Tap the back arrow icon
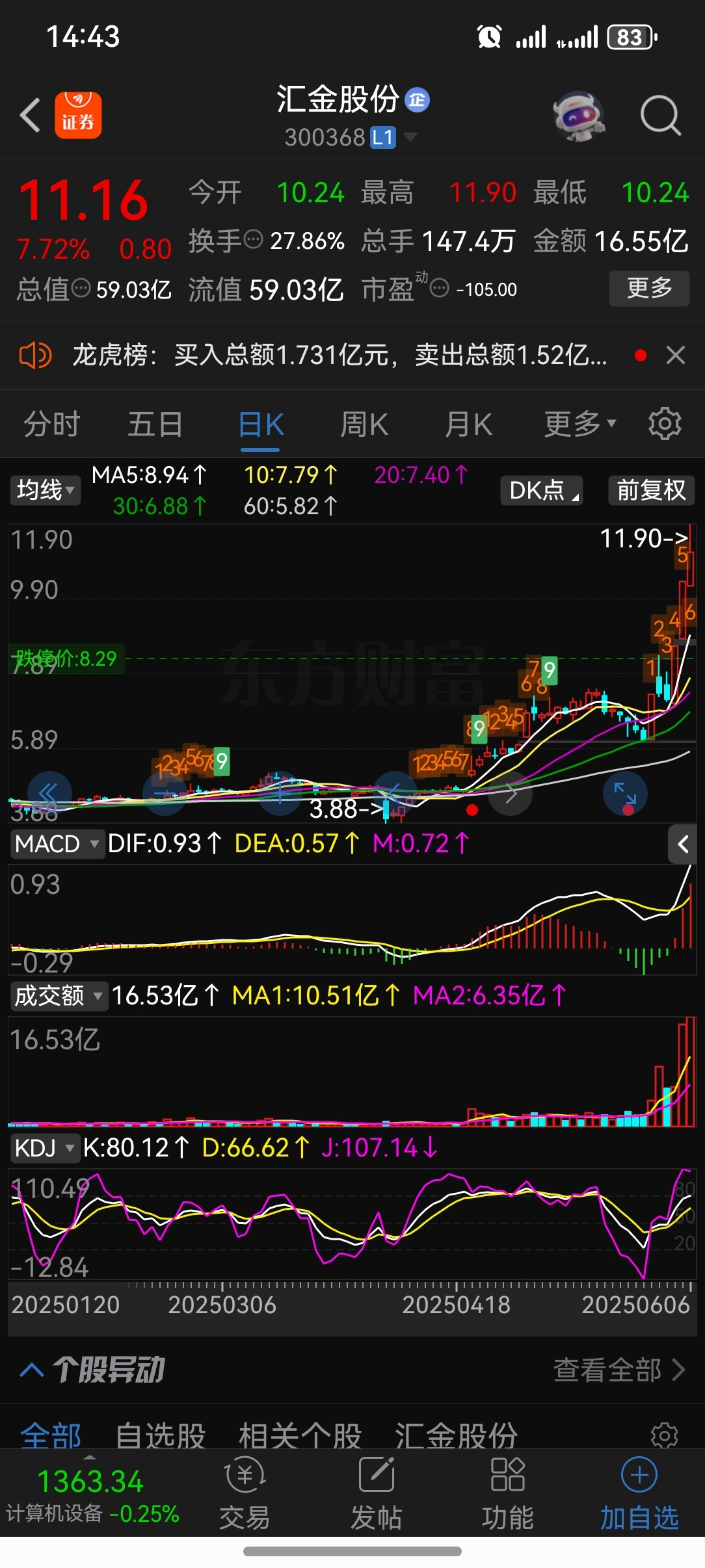This screenshot has height=1568, width=705. [30, 116]
